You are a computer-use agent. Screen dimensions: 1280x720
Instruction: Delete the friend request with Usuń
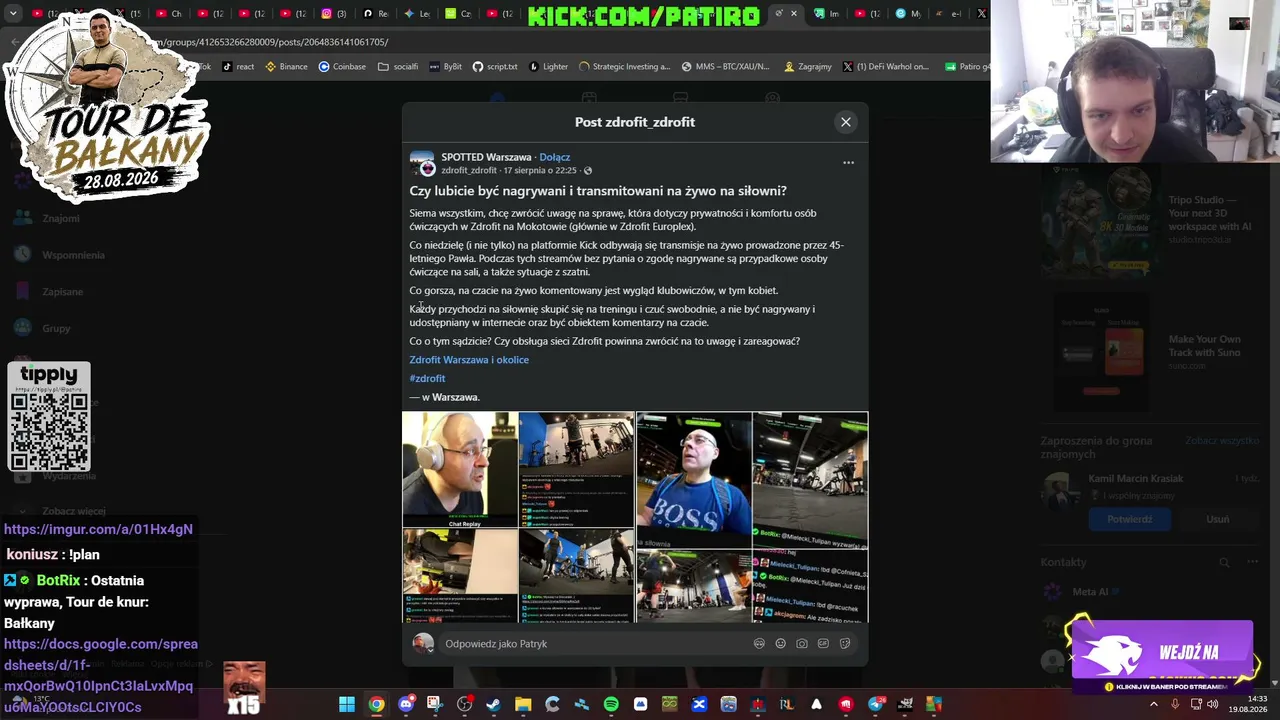coord(1217,520)
